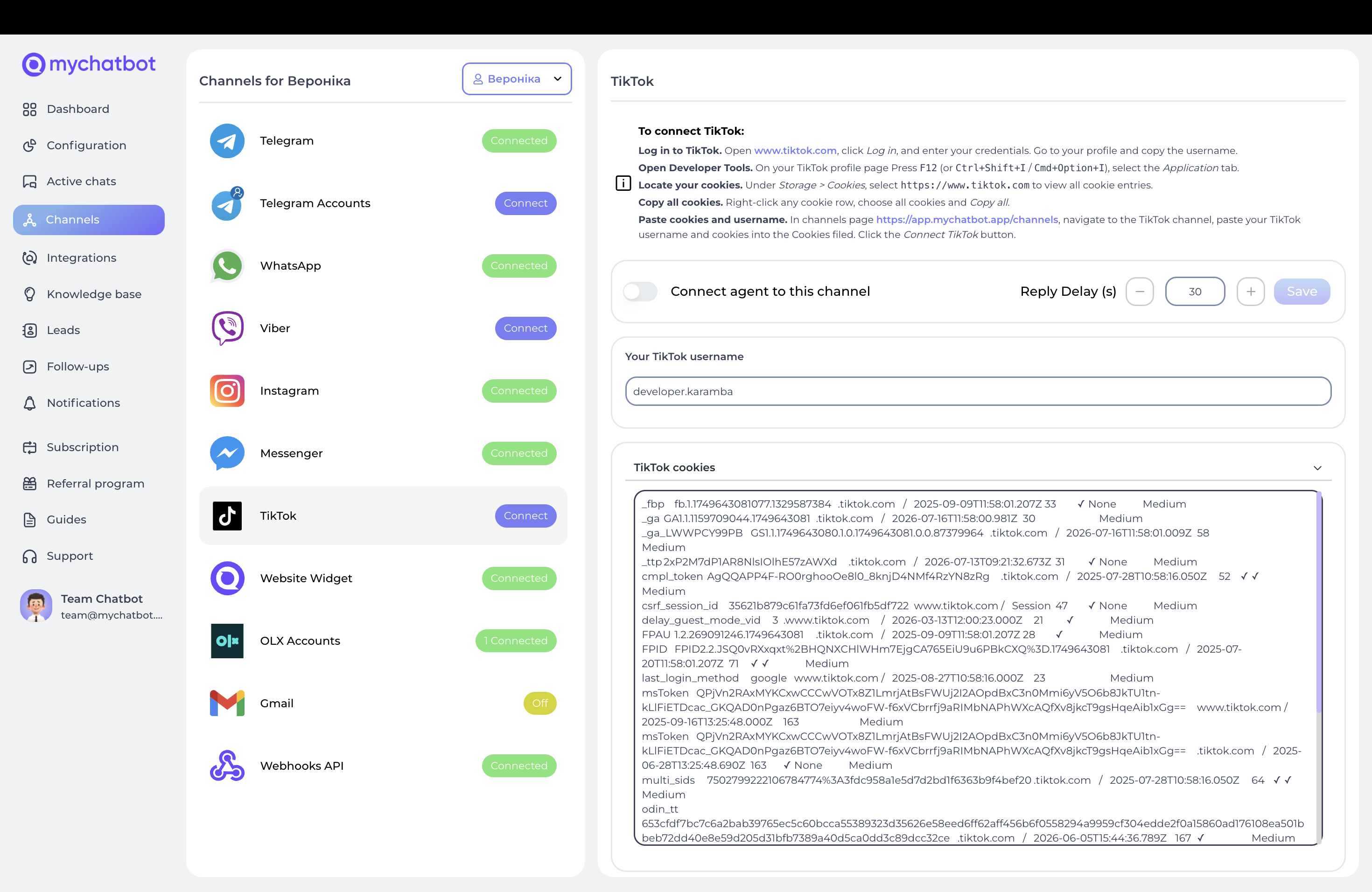Viewport: 1372px width, 892px height.
Task: Click the Viber channel icon
Action: click(x=226, y=328)
